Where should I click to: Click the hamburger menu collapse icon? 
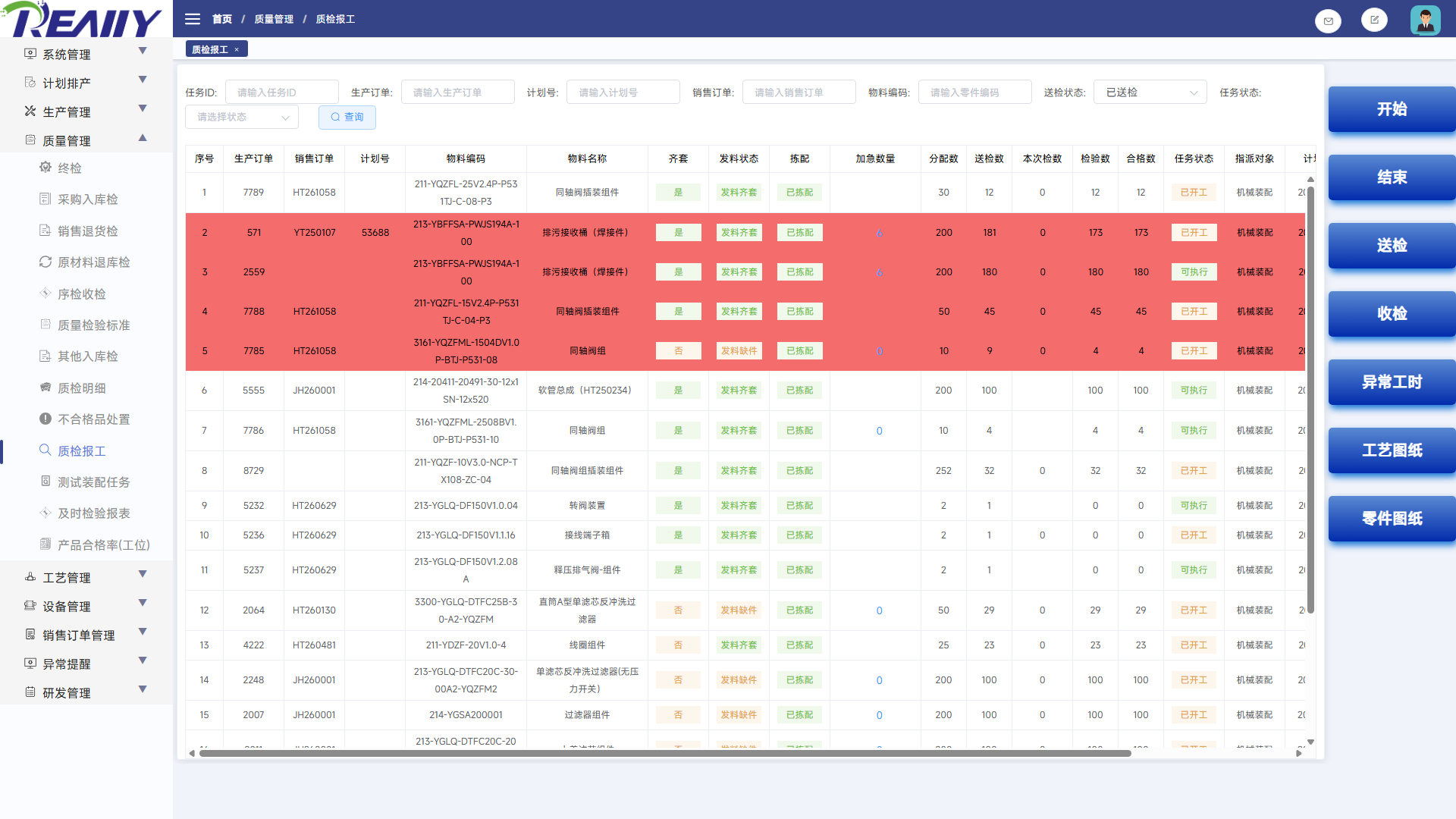pos(193,19)
